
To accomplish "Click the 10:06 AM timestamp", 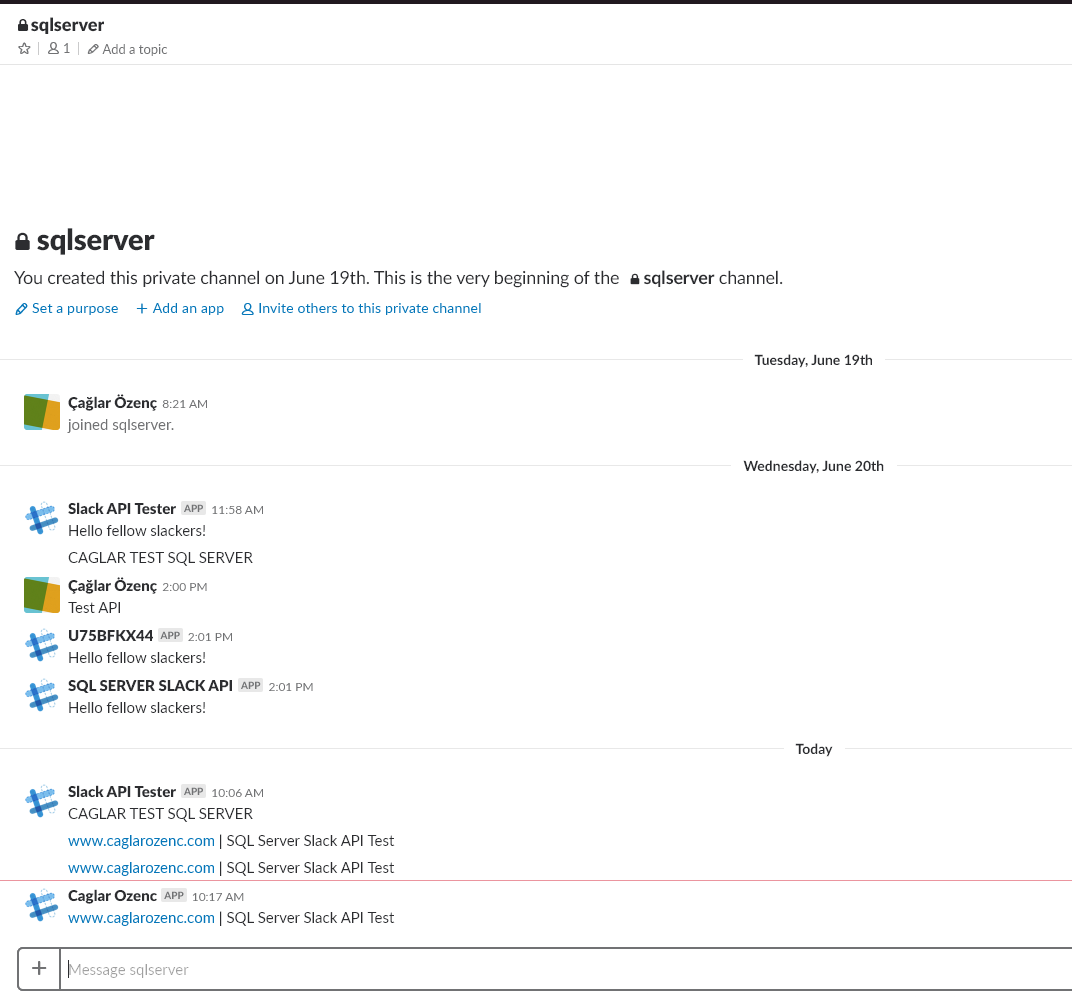I will (x=237, y=793).
